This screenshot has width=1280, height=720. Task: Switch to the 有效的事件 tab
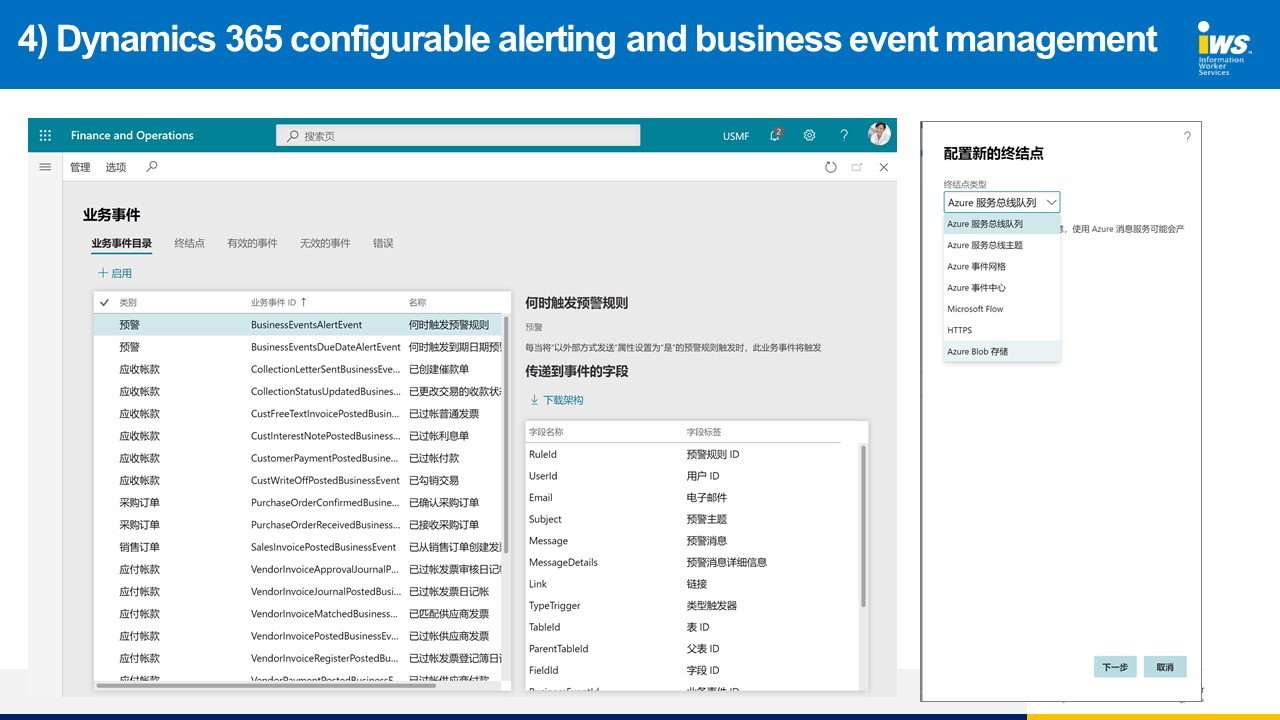[252, 243]
